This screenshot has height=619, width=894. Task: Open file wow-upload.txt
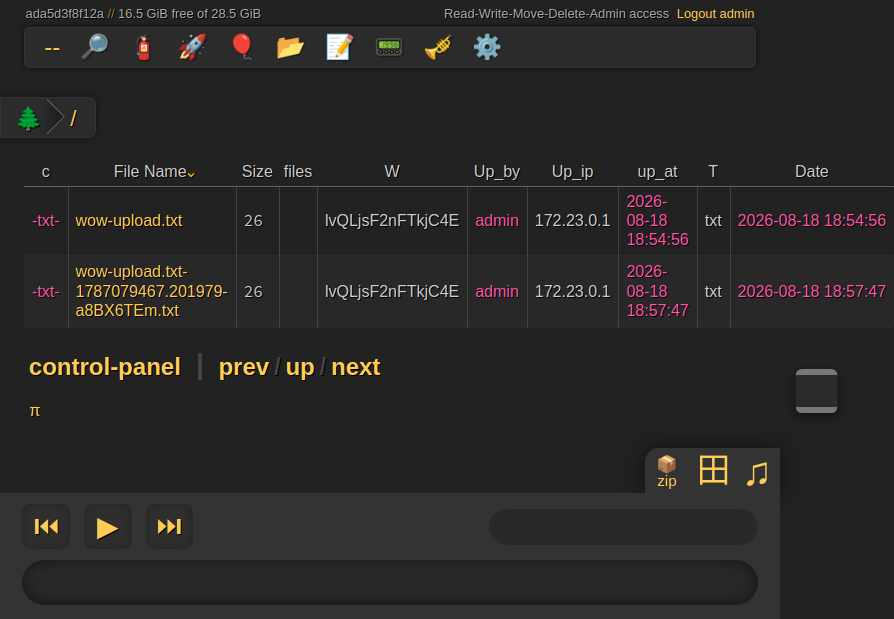(129, 221)
